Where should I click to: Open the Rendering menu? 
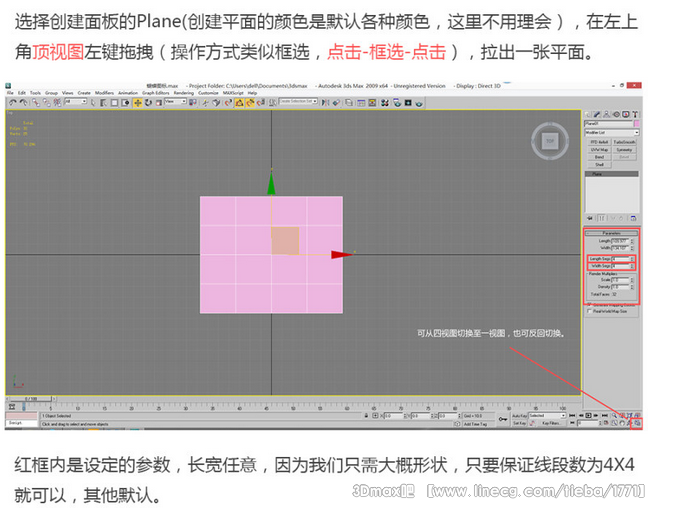coord(184,93)
